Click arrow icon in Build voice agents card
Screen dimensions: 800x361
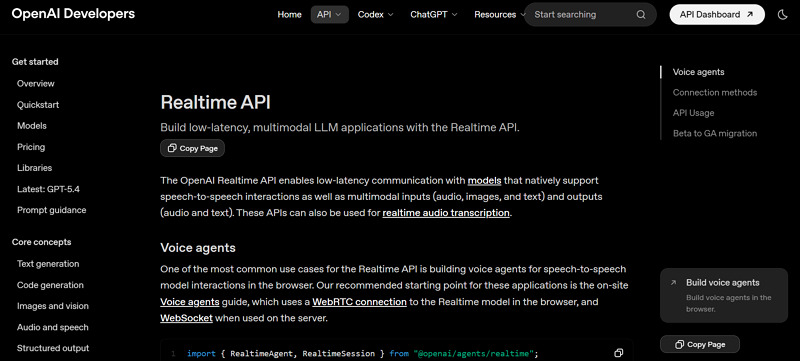tap(673, 282)
